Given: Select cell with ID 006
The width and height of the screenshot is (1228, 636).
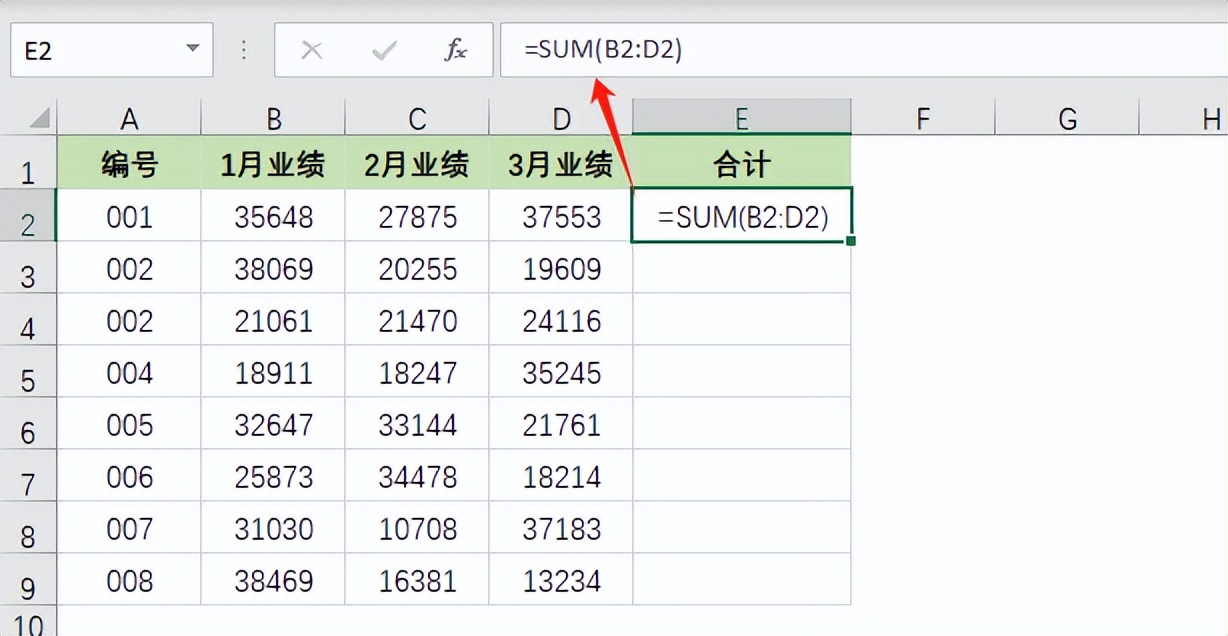Looking at the screenshot, I should click(x=129, y=476).
